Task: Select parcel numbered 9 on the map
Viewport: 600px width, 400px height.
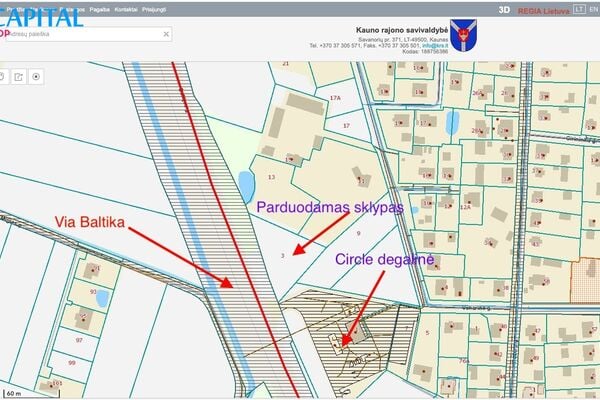Action: point(359,233)
